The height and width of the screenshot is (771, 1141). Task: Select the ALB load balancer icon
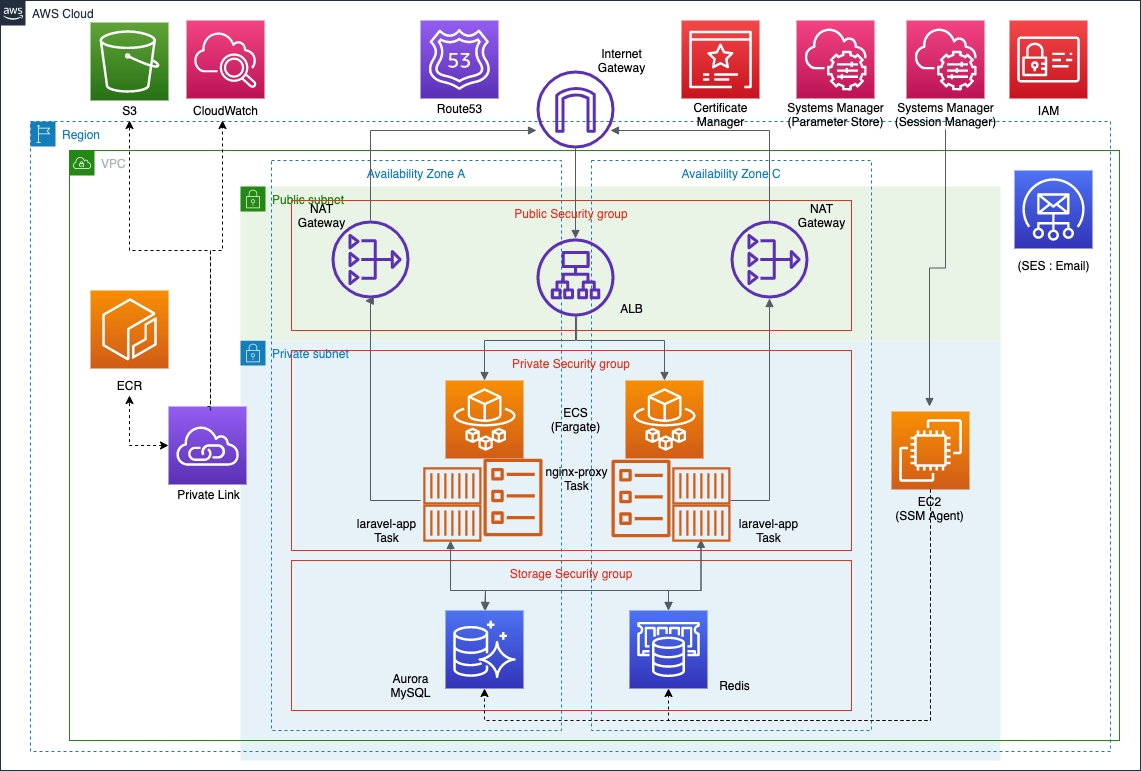576,277
